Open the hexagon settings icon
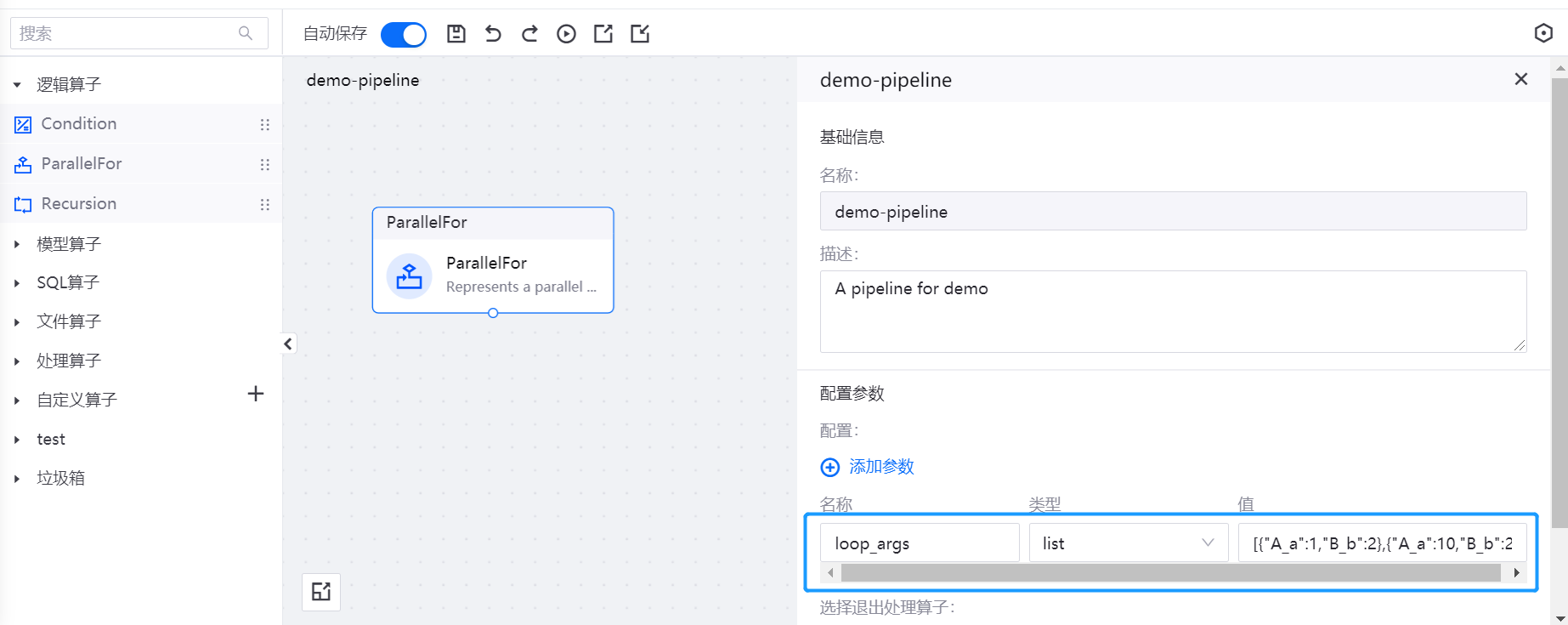Viewport: 1568px width, 625px height. 1543,33
